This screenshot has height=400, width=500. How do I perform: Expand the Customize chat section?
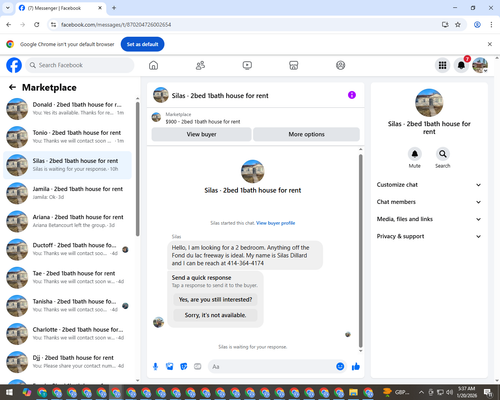tap(429, 185)
